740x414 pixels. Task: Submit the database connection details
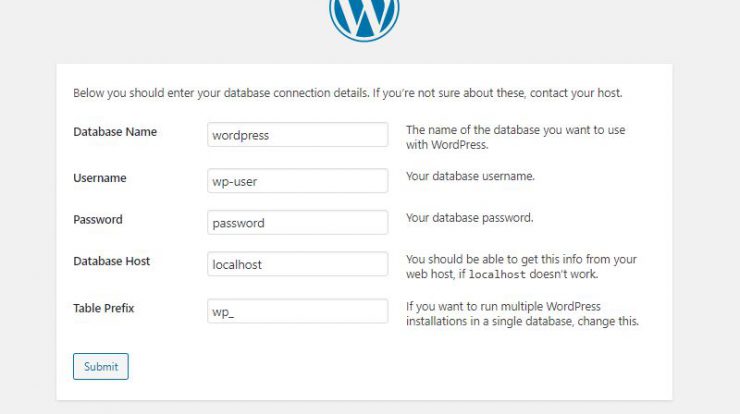pyautogui.click(x=101, y=366)
